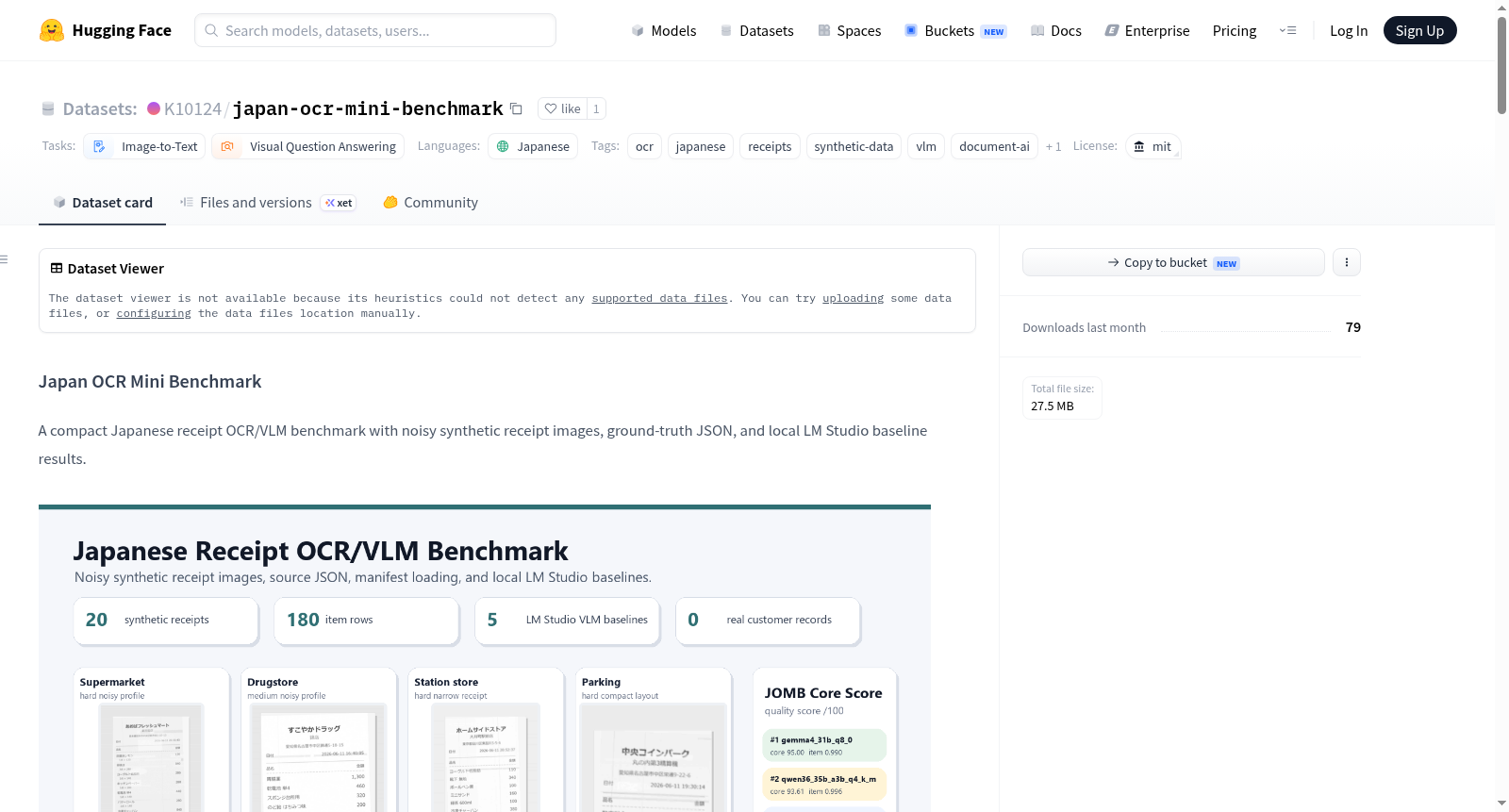Click the Drugstore receipt thumbnail
This screenshot has height=812, width=1509.
[318, 757]
